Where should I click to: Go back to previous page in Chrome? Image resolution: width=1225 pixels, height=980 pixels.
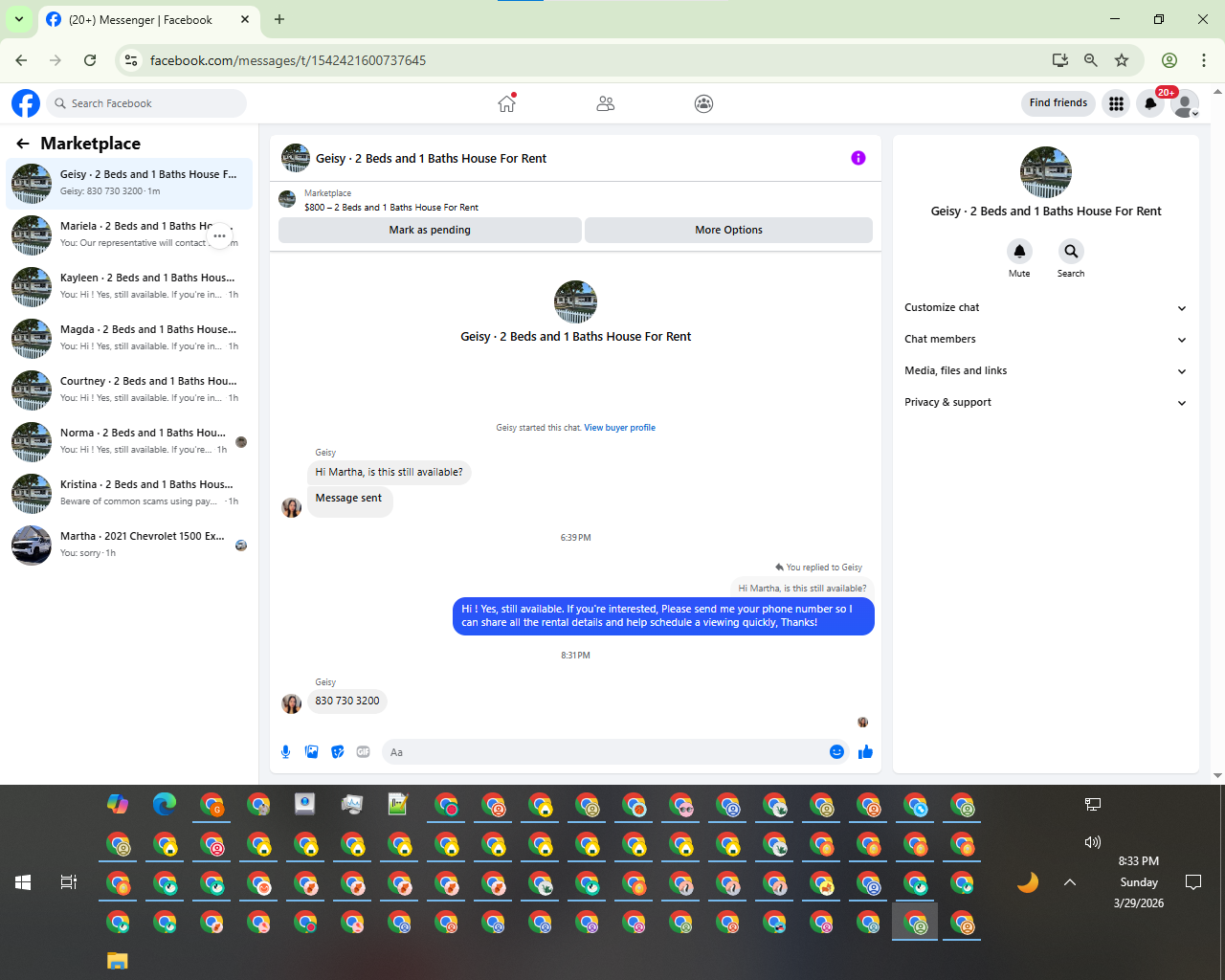tap(21, 60)
